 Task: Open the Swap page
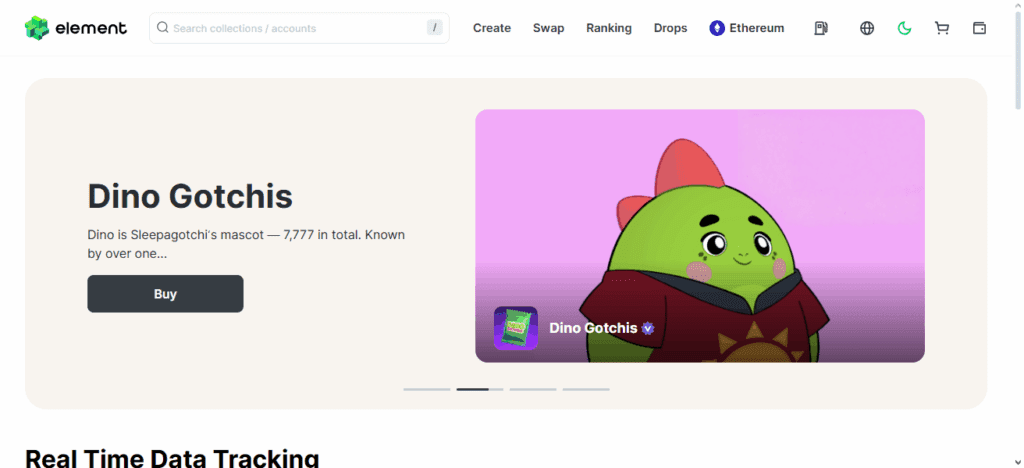pos(548,28)
